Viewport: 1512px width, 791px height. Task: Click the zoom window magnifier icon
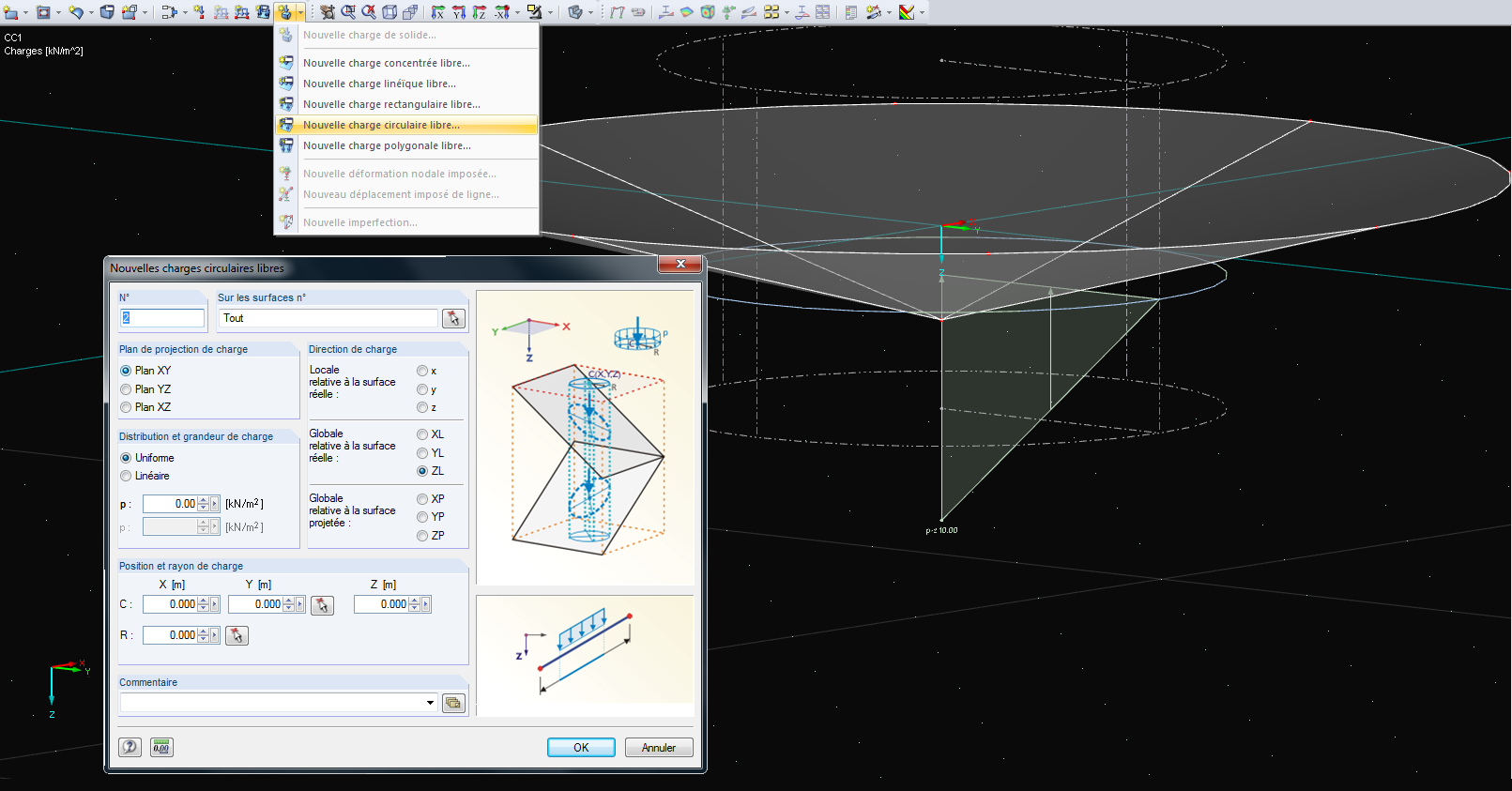tap(348, 12)
